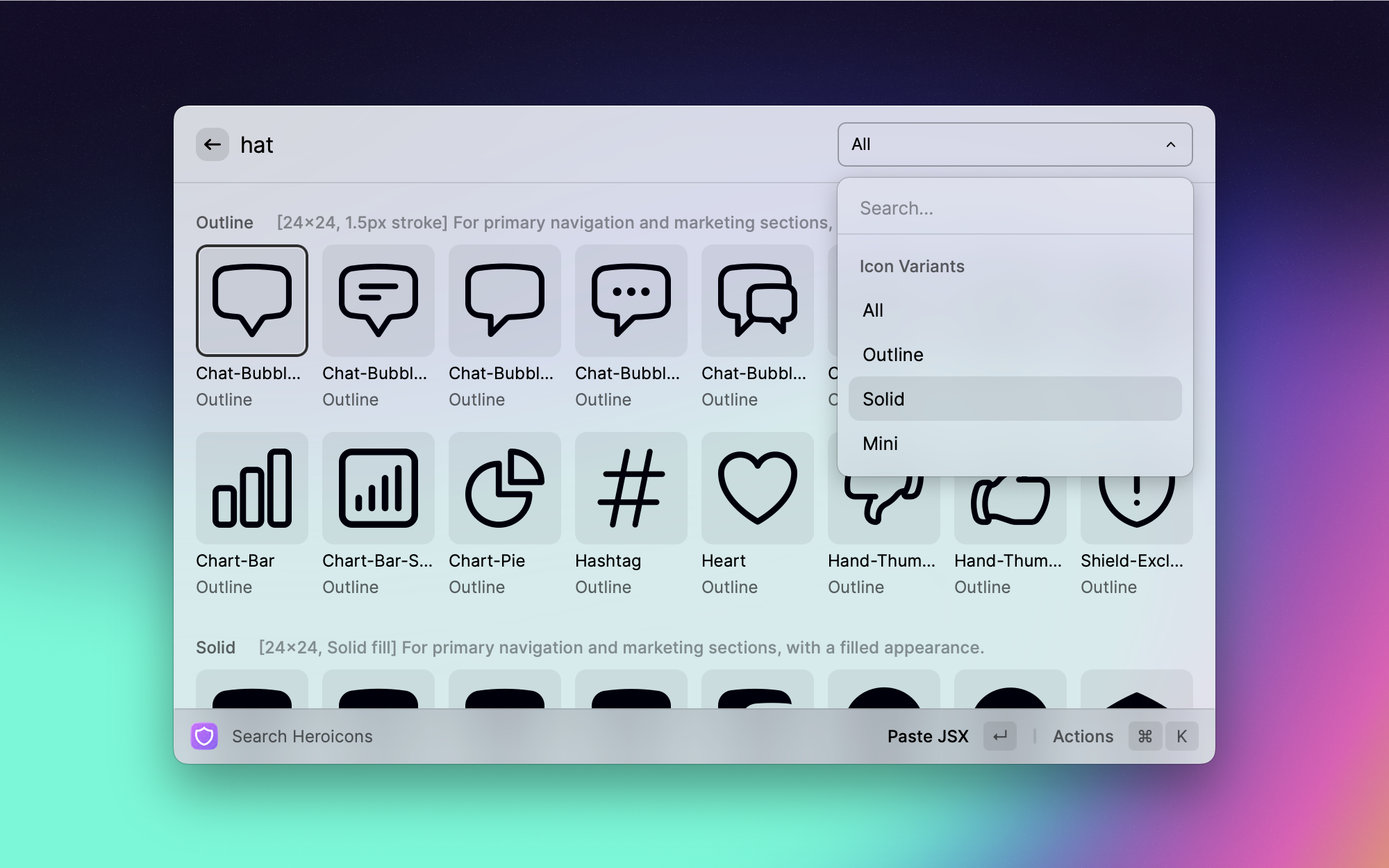Screen dimensions: 1389x868
Task: Pick the Shield-Exclamation outline icon
Action: pyautogui.click(x=1137, y=510)
